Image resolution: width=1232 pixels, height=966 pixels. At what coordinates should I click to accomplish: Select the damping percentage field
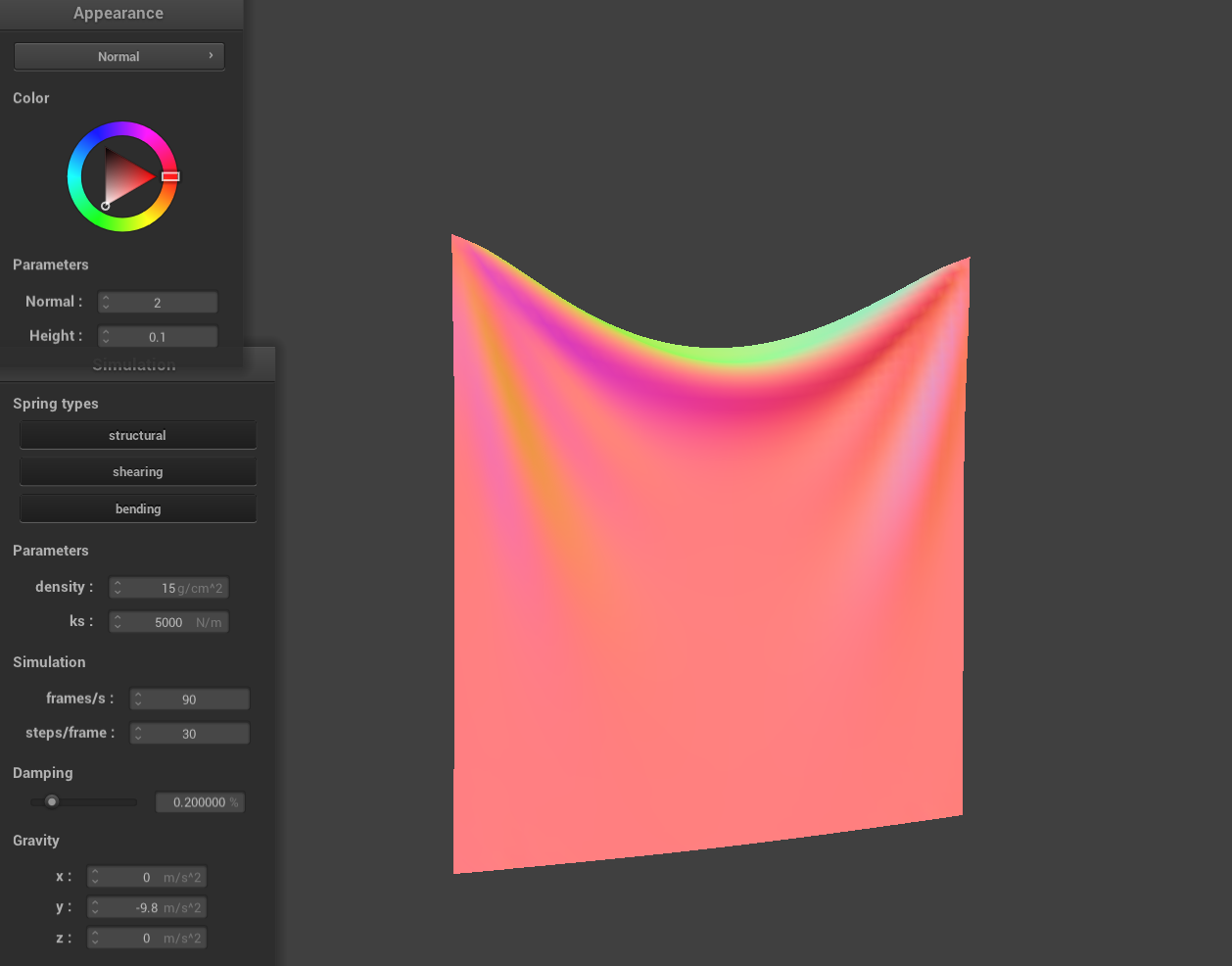(200, 802)
